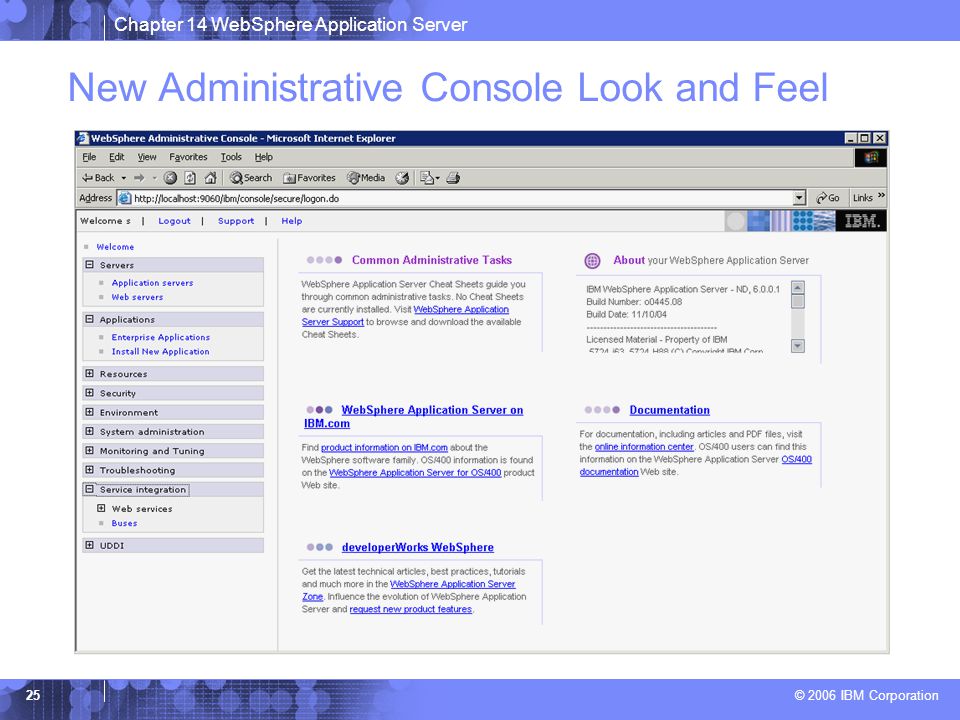Click the Mail toolbar icon
The width and height of the screenshot is (960, 720).
[426, 178]
